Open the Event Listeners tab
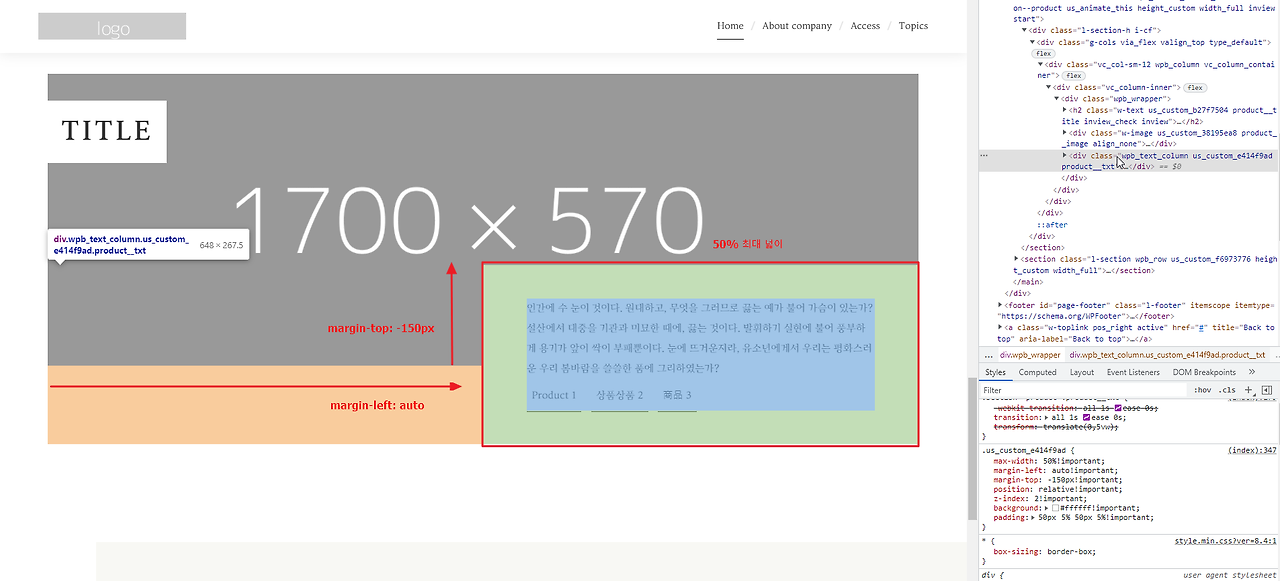The image size is (1280, 581). [1133, 372]
